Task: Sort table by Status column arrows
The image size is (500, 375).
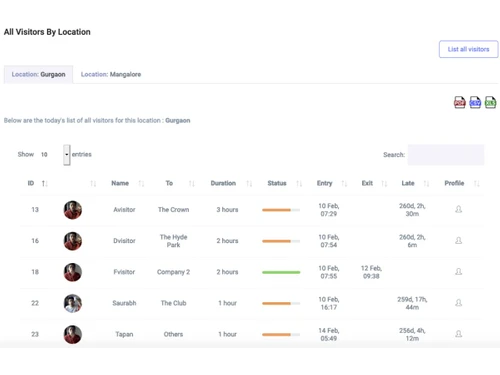Action: click(299, 183)
